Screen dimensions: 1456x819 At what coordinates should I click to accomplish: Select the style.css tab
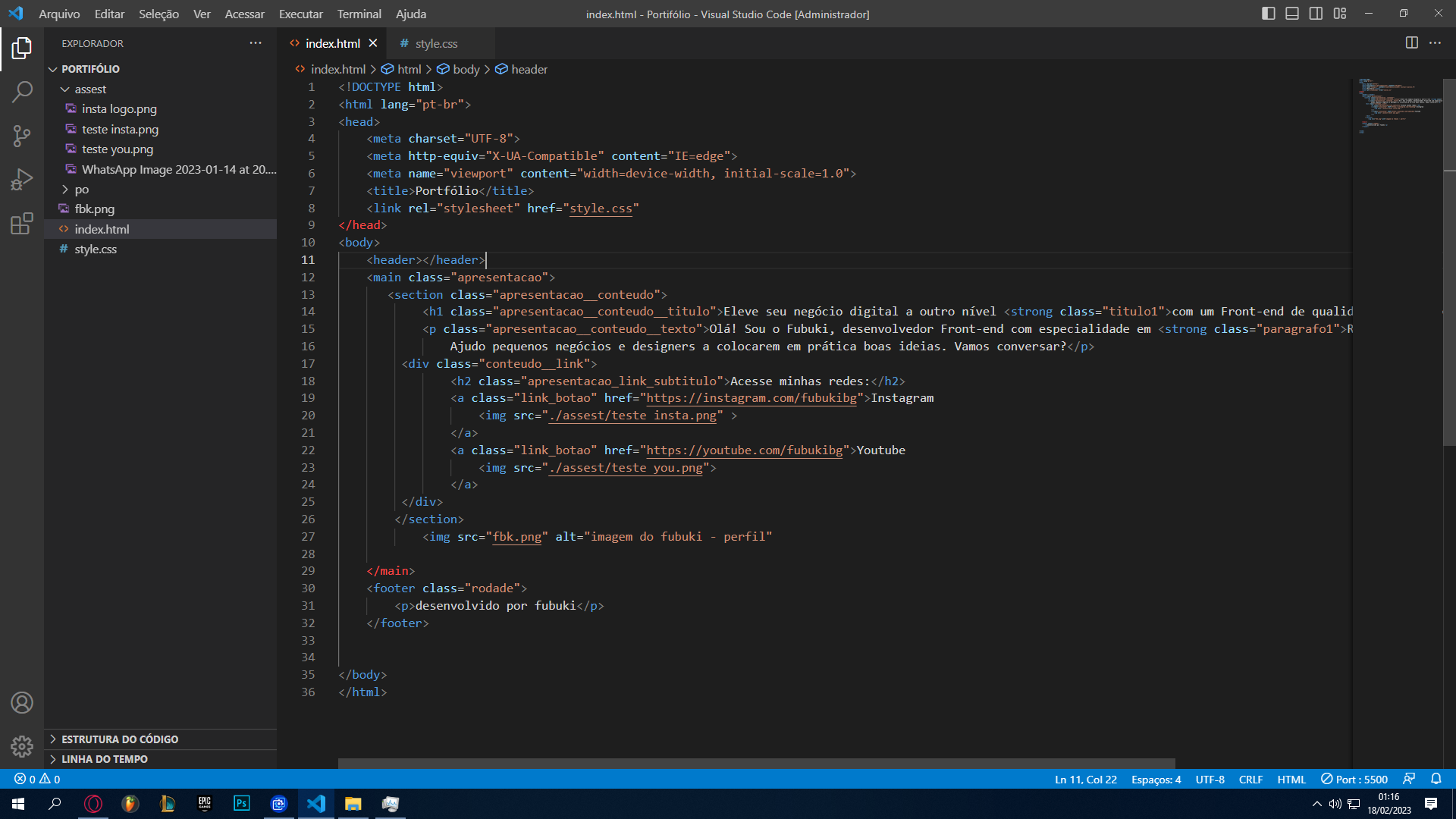(x=437, y=42)
